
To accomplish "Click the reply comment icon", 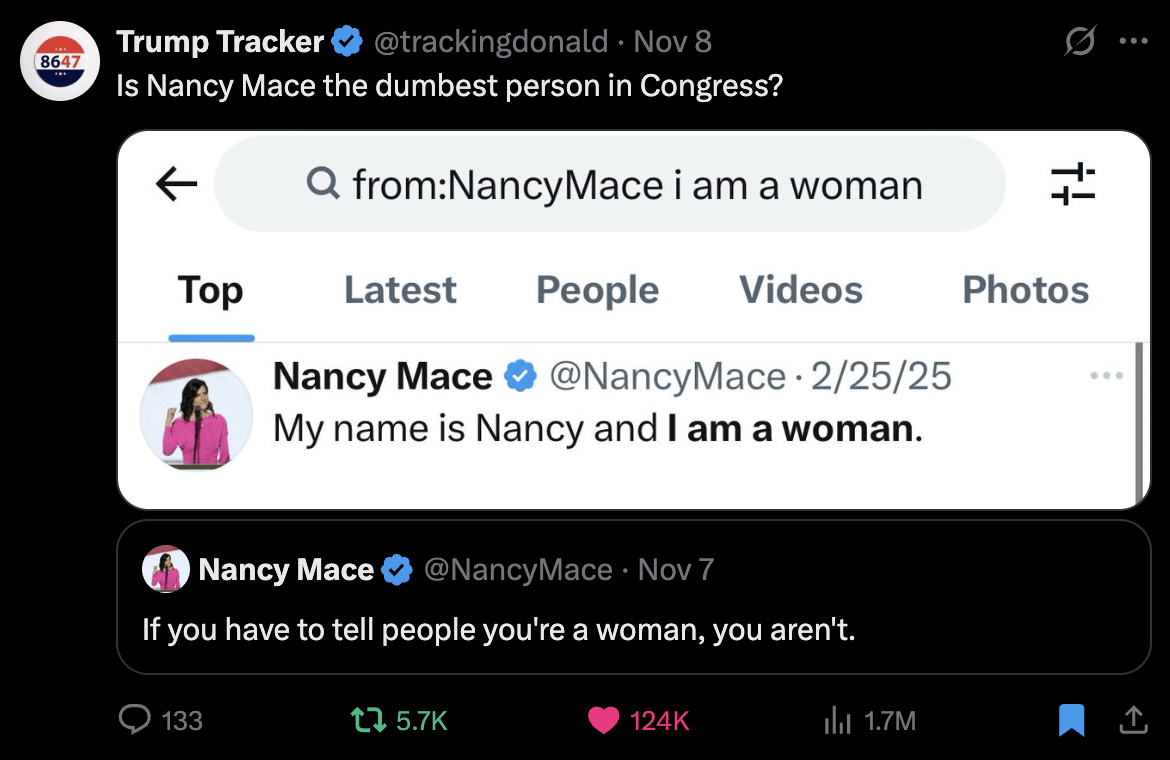I will 134,720.
